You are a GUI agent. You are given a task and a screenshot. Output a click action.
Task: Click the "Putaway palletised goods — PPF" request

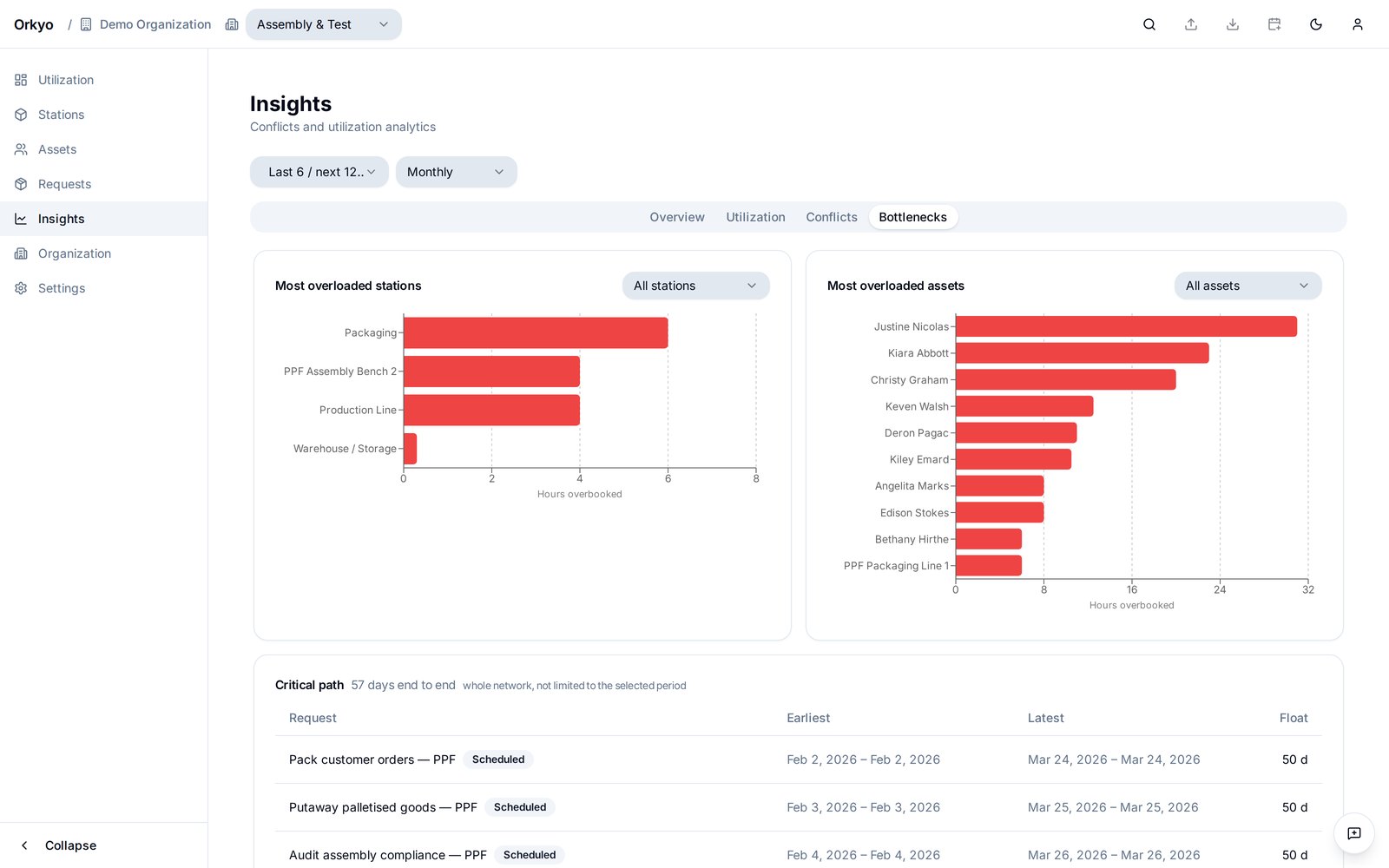point(383,807)
